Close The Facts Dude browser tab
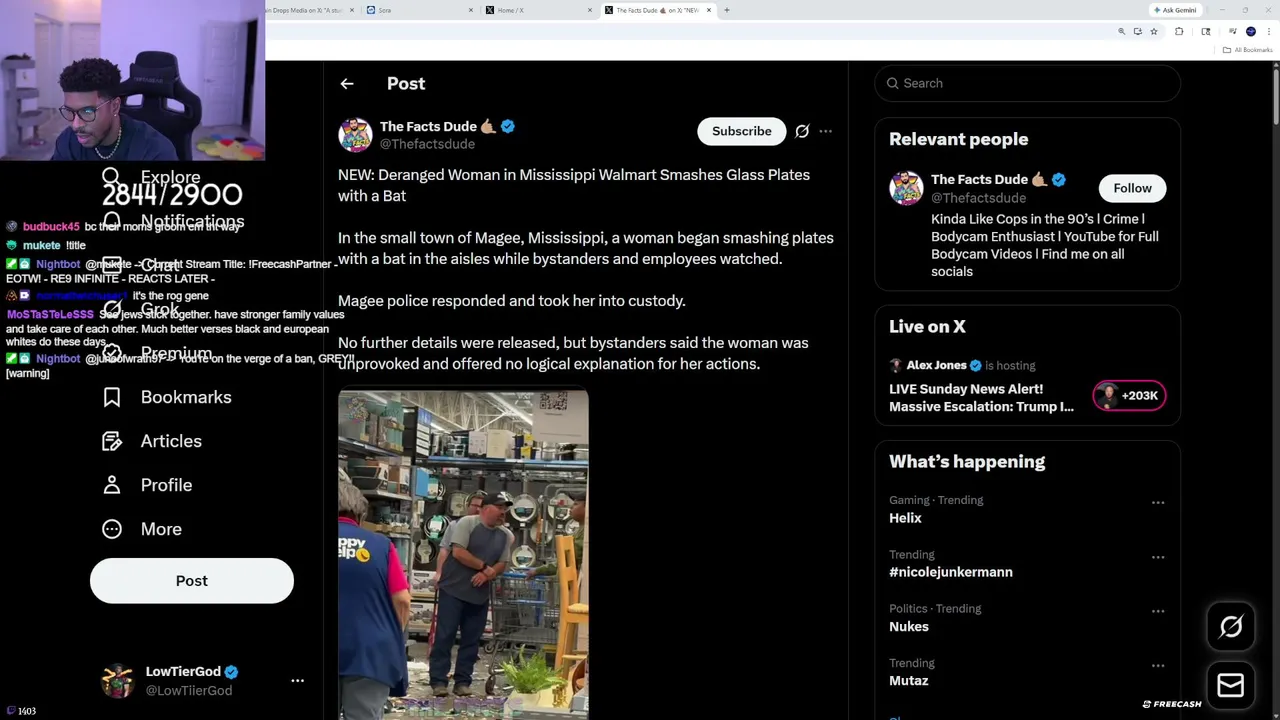 click(709, 10)
